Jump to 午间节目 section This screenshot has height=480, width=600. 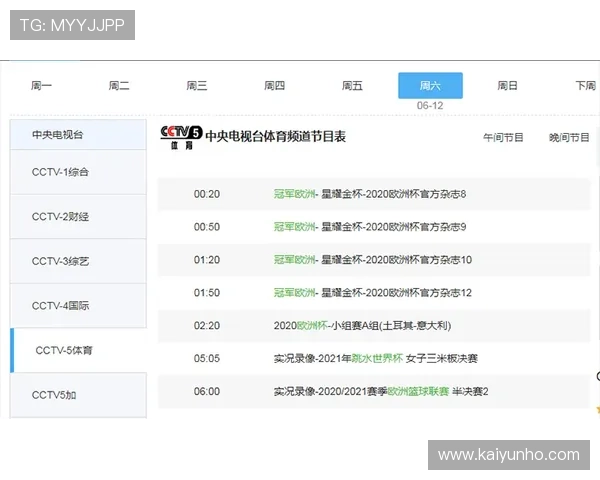503,137
